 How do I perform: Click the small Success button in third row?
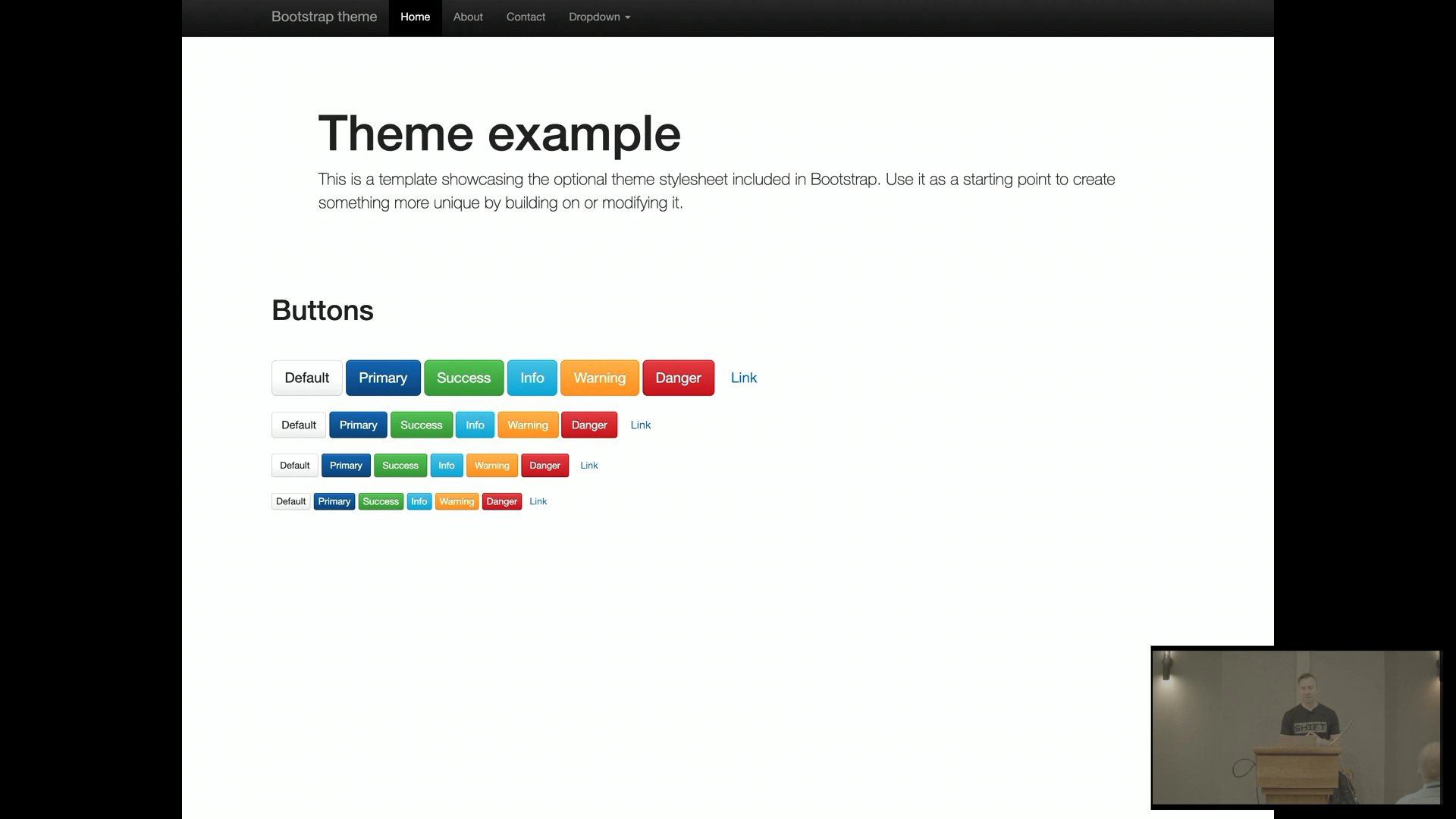tap(400, 466)
